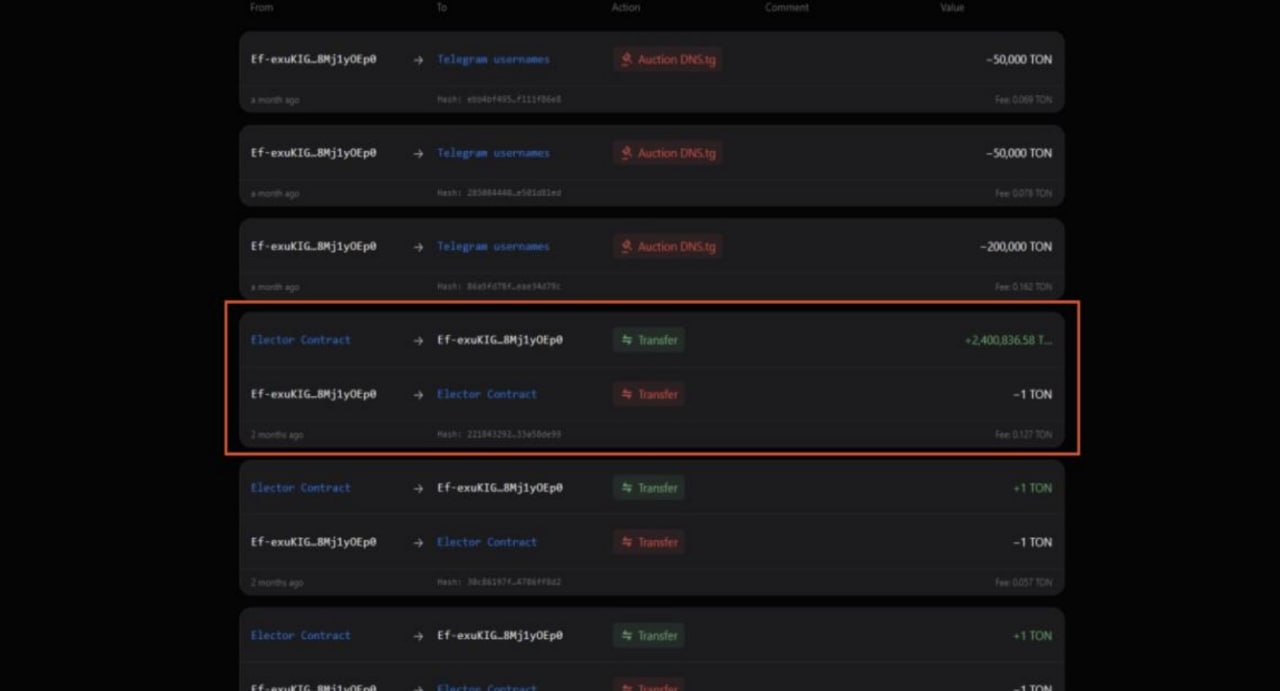Click the green transfer icon in the Fee 0.057 transaction
Viewport: 1280px width, 691px height.
627,488
